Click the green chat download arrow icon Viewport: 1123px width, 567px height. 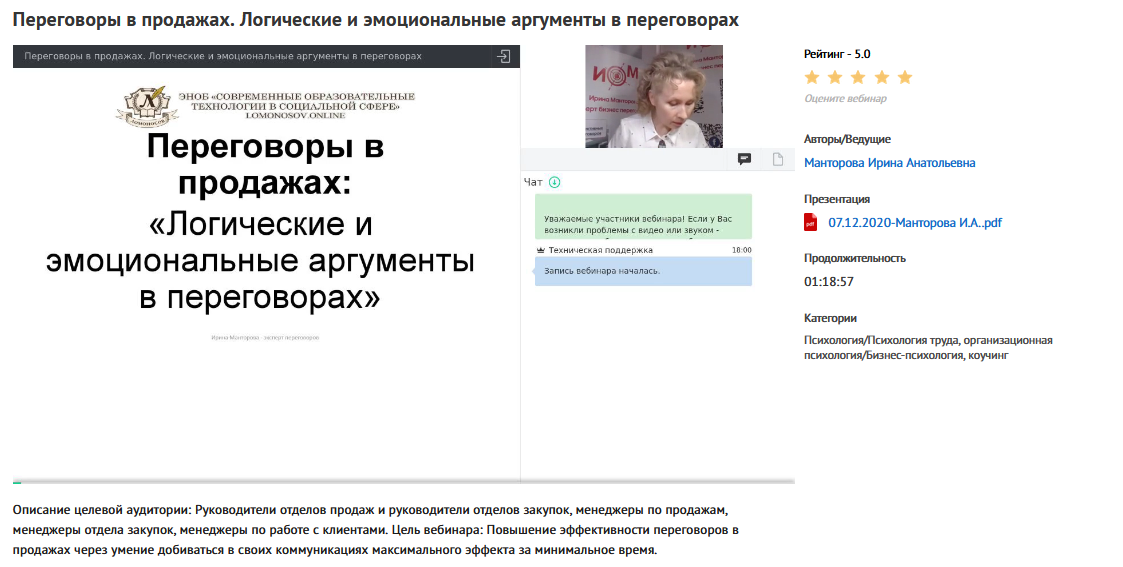[x=555, y=182]
